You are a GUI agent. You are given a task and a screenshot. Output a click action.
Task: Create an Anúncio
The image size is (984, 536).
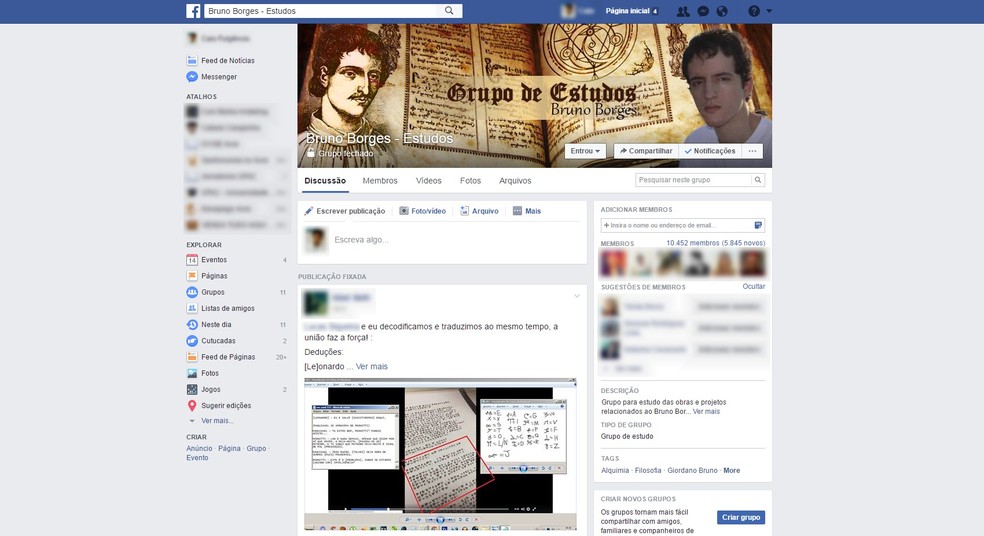pos(199,448)
